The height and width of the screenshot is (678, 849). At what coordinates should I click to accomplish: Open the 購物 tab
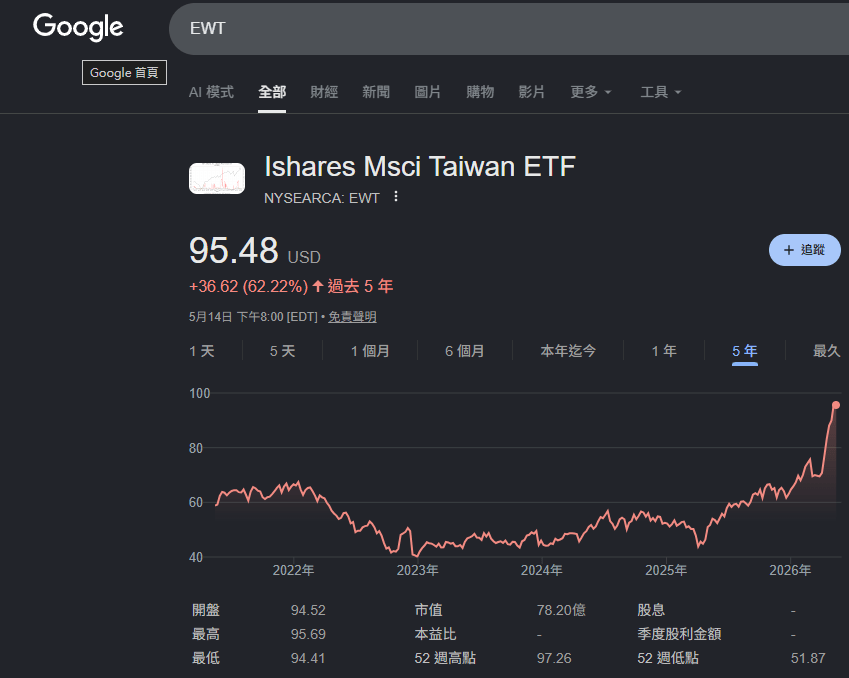tap(480, 92)
